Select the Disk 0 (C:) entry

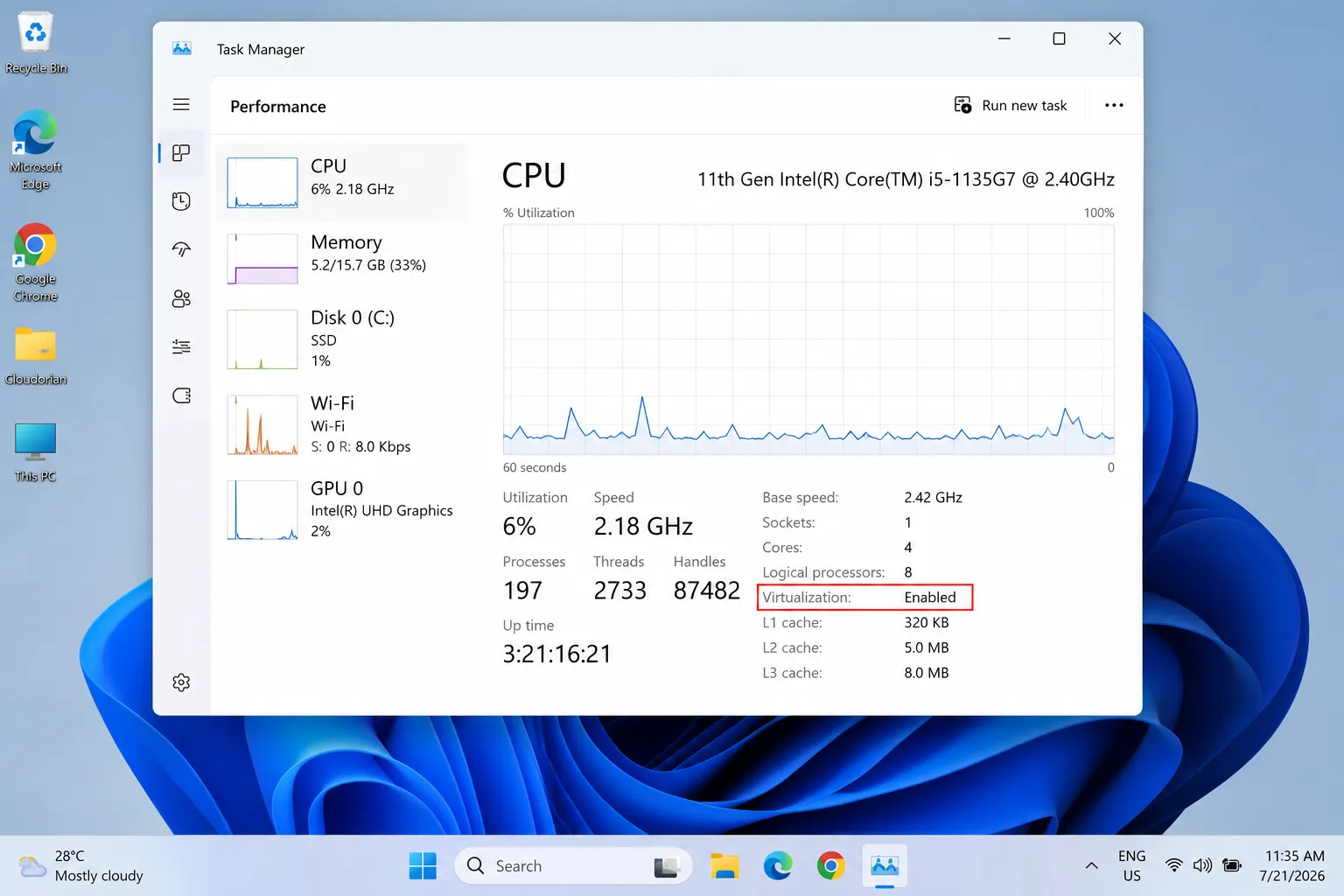[342, 339]
